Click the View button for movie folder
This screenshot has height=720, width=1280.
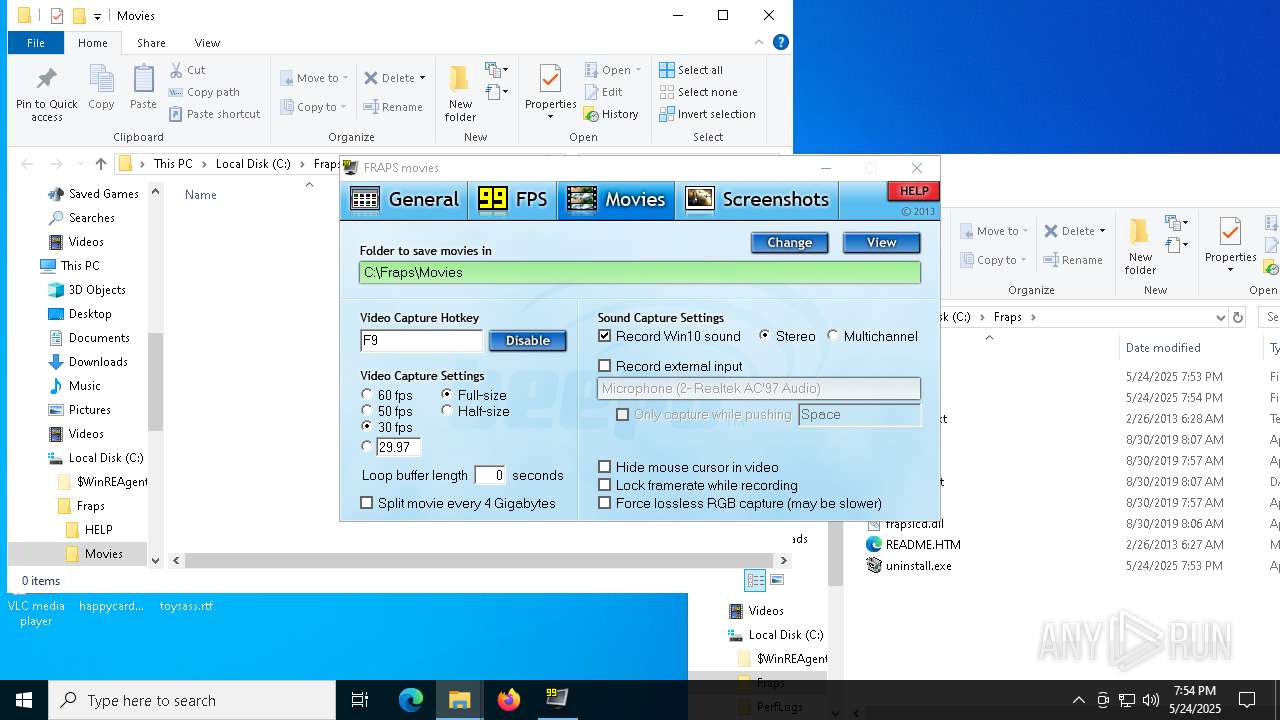[x=881, y=243]
